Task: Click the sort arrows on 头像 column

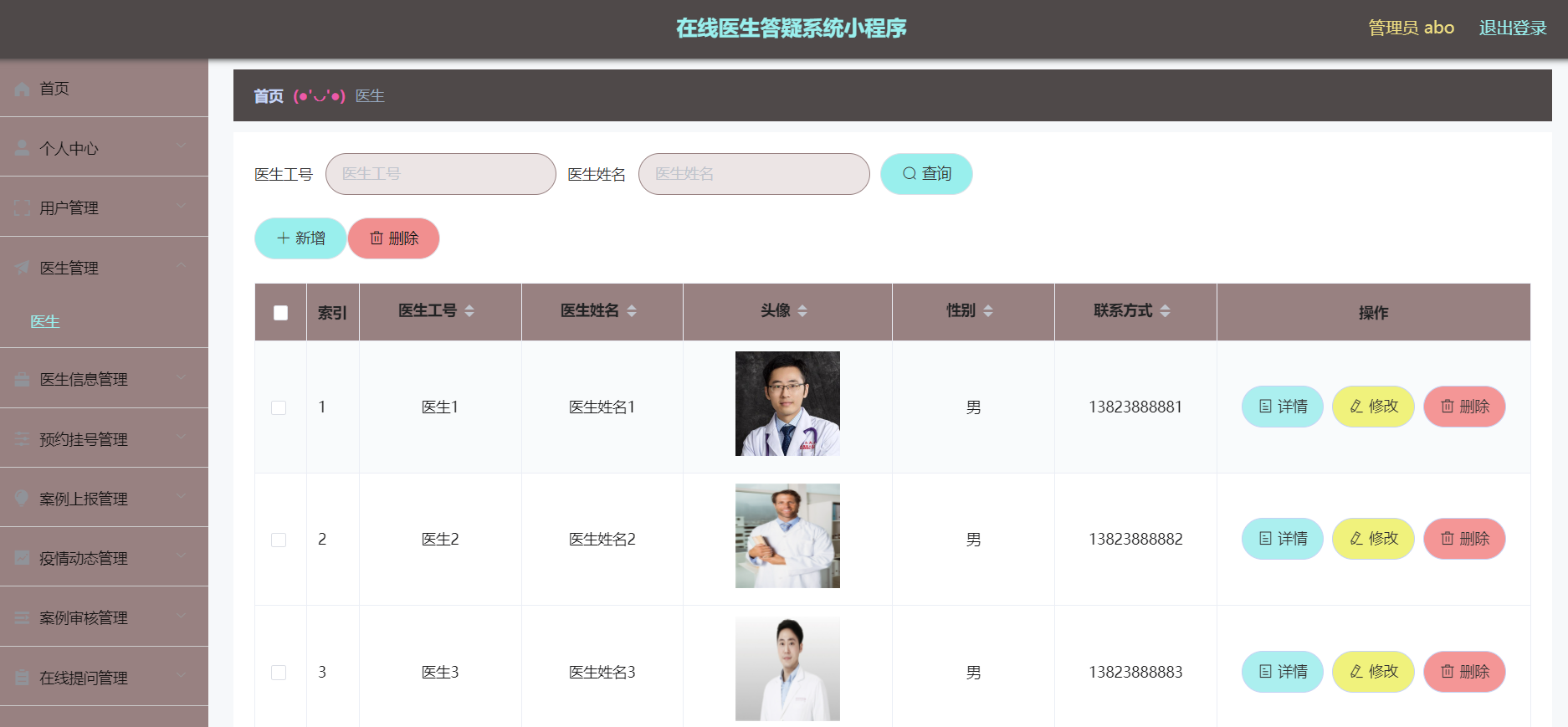Action: [802, 311]
